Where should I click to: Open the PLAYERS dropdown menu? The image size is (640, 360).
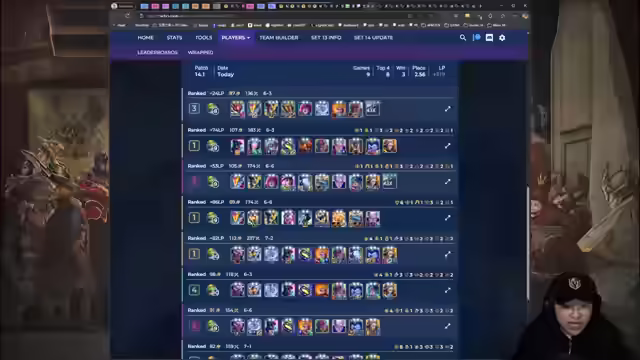tap(236, 38)
